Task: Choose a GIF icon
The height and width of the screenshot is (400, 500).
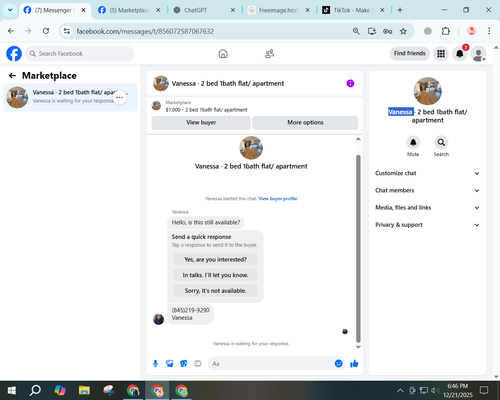Action: click(x=198, y=364)
